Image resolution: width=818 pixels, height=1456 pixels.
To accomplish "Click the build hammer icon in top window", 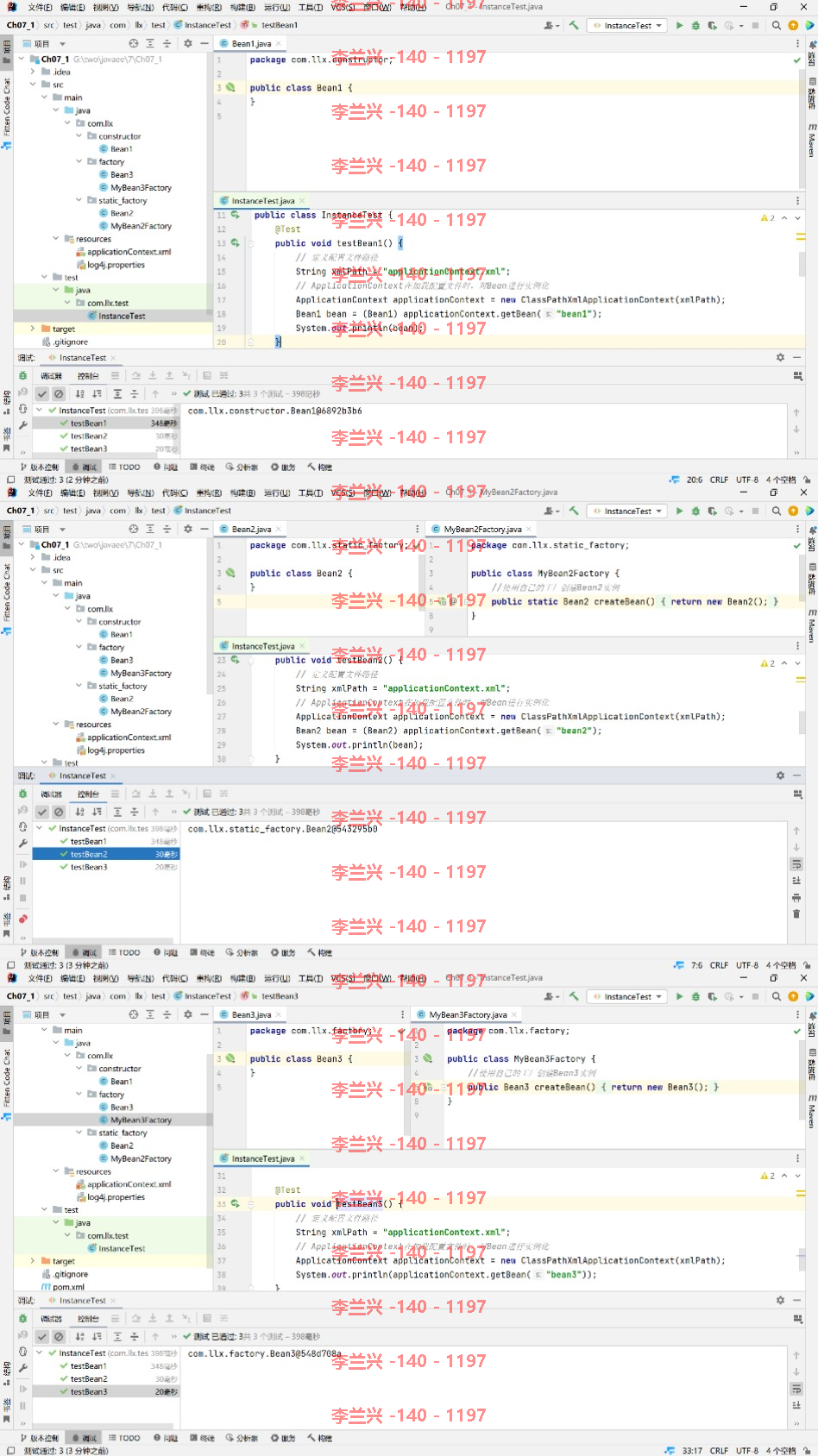I will (x=574, y=25).
